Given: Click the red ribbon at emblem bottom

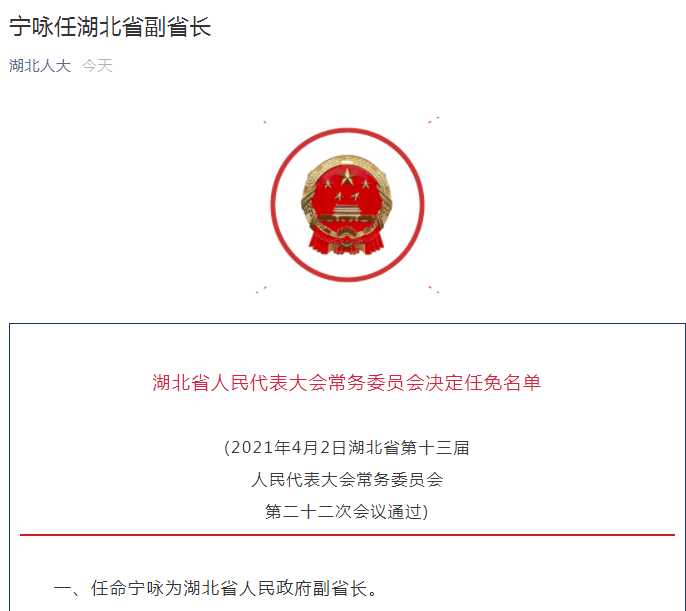Looking at the screenshot, I should click(346, 243).
